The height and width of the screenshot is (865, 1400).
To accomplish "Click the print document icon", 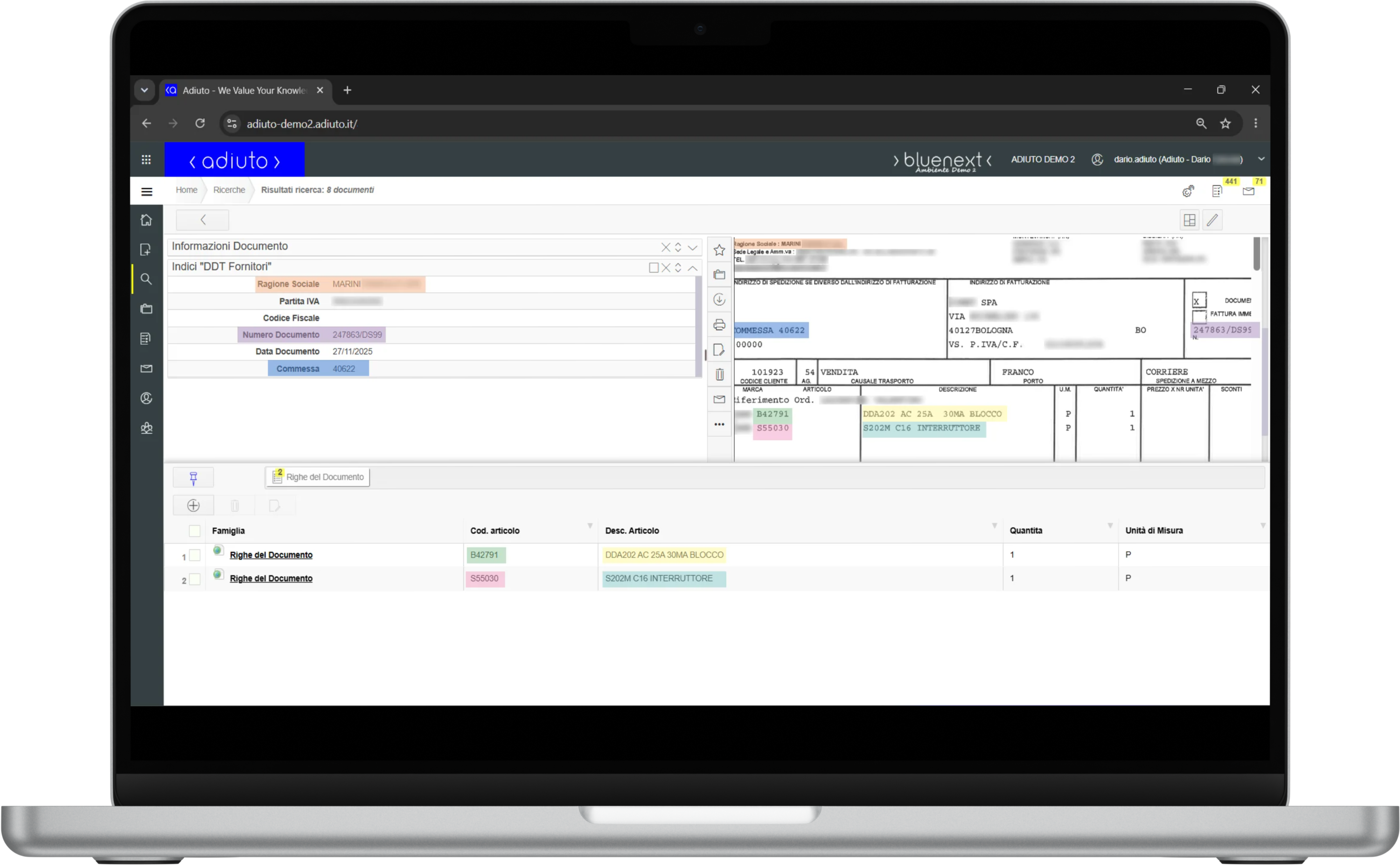I will pos(719,325).
